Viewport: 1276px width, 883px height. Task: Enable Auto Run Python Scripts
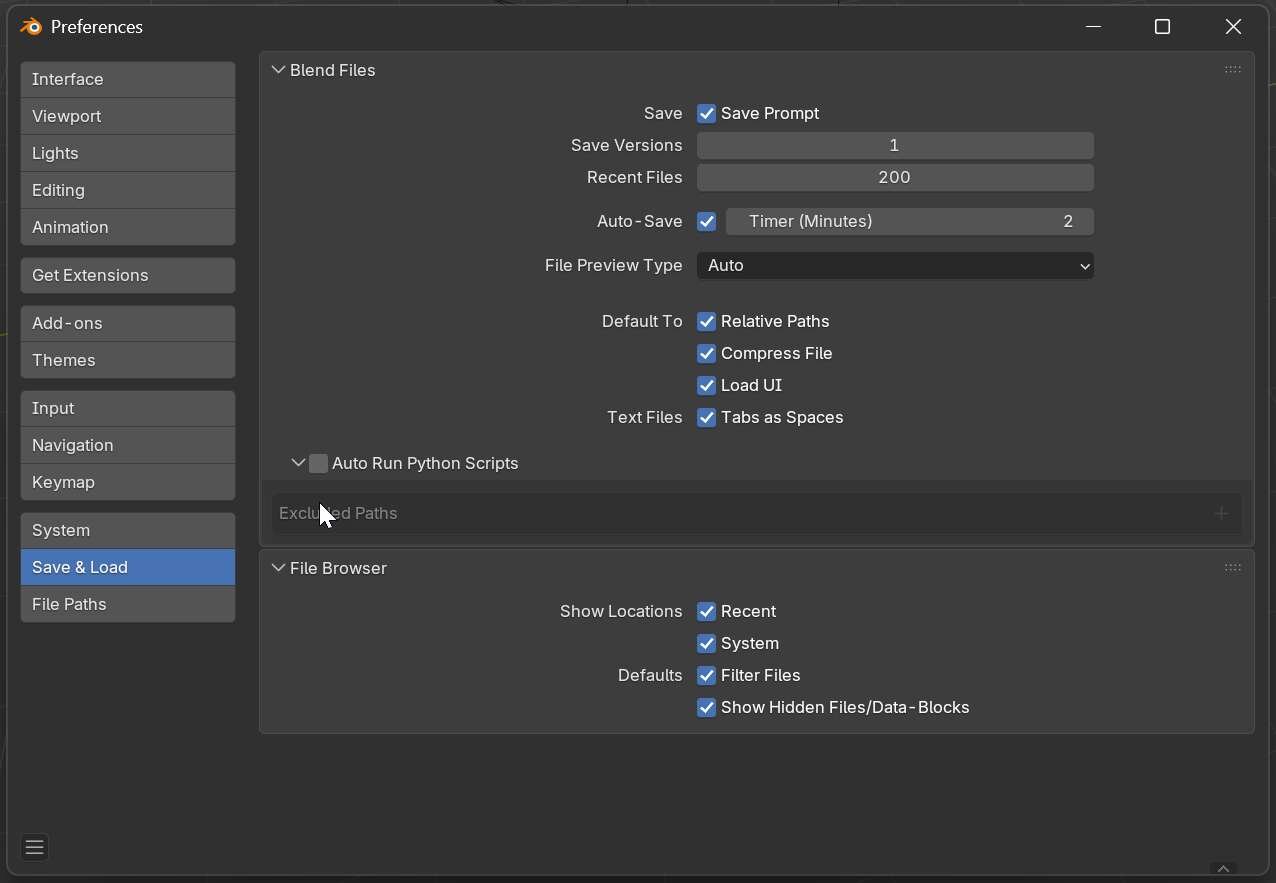click(x=318, y=464)
